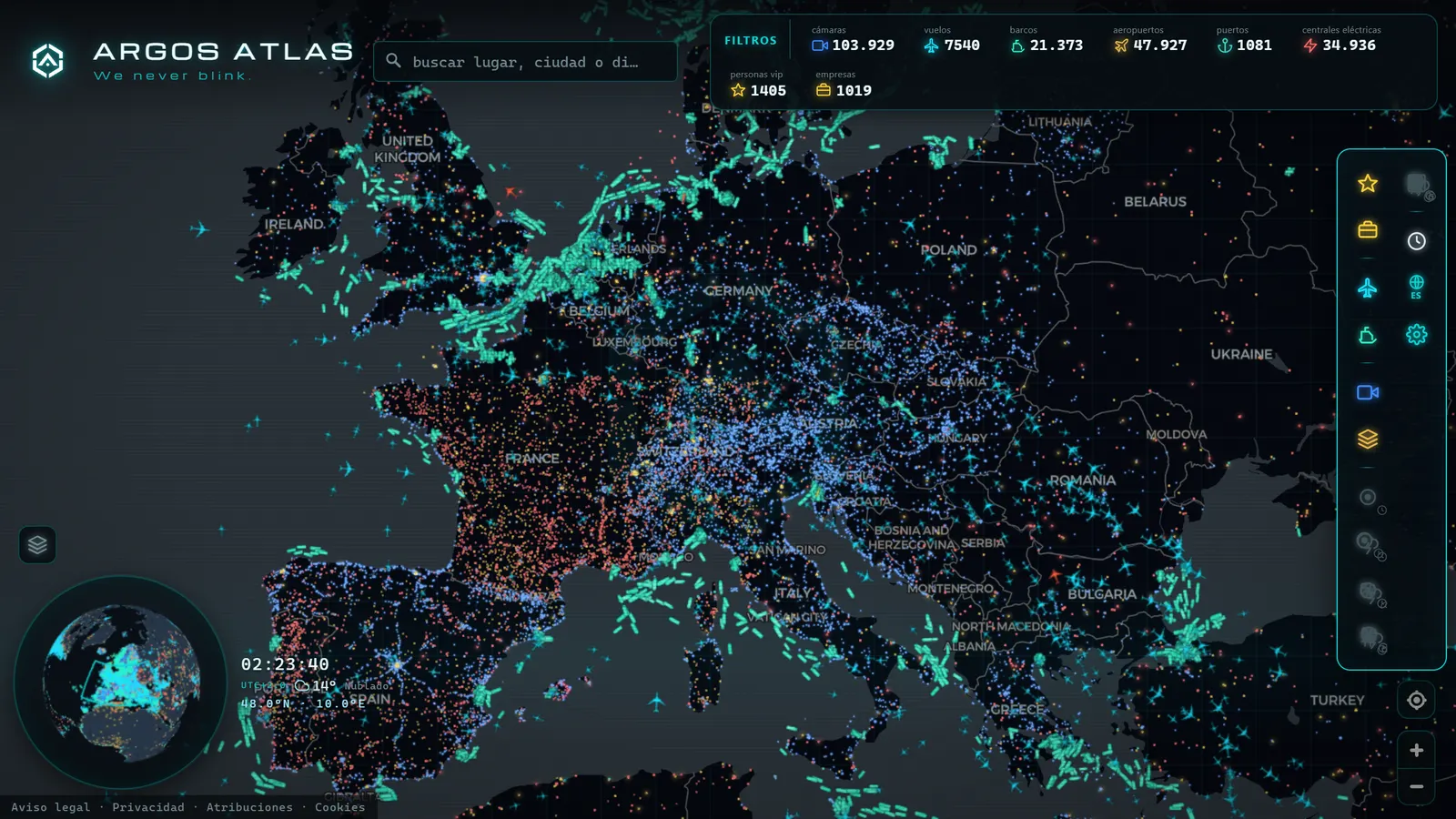Click the BELARUS map label
The height and width of the screenshot is (819, 1456).
(x=1155, y=202)
